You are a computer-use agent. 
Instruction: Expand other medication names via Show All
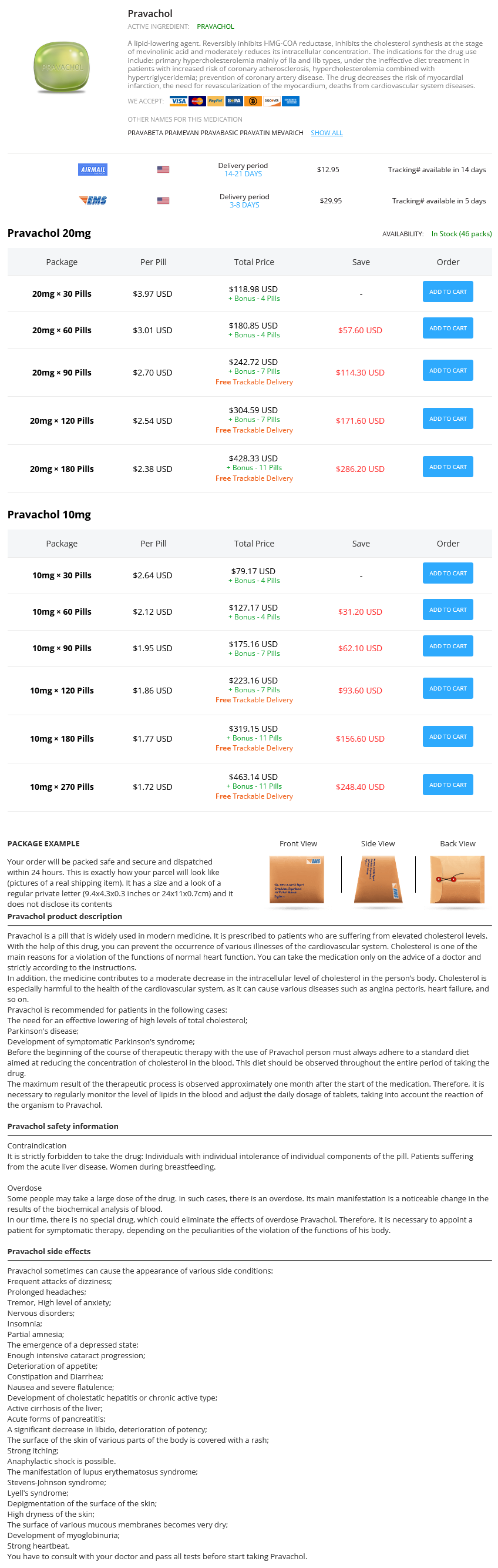click(327, 133)
